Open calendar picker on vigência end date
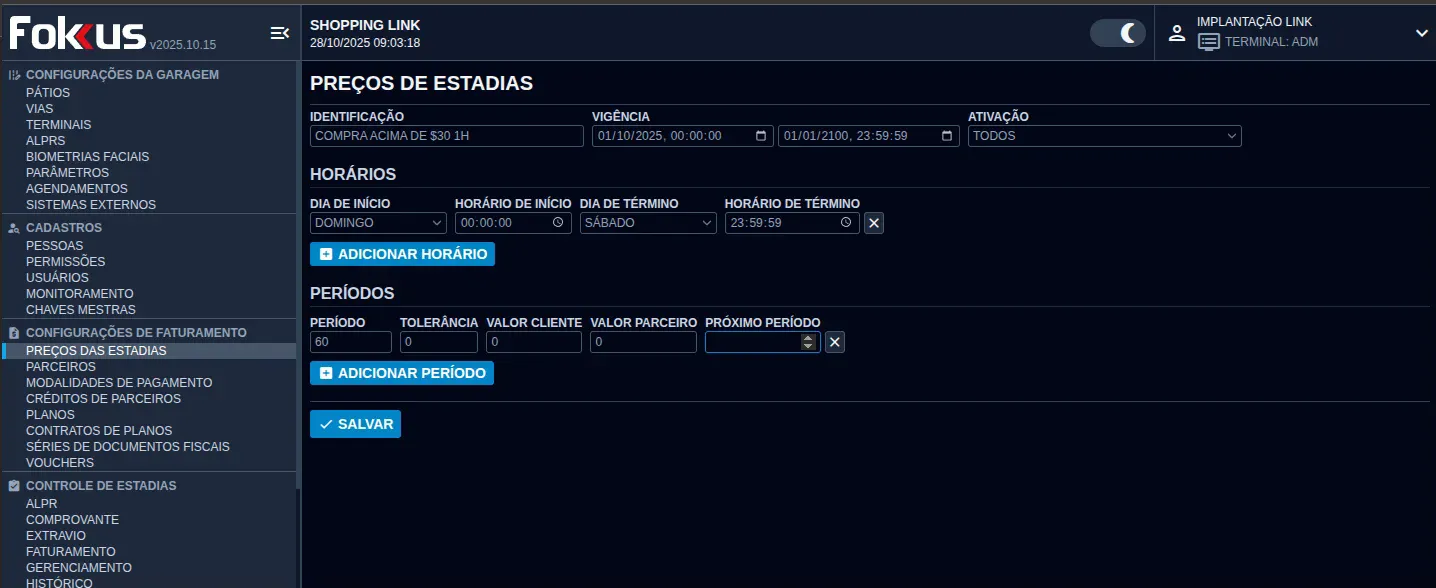 pyautogui.click(x=947, y=136)
